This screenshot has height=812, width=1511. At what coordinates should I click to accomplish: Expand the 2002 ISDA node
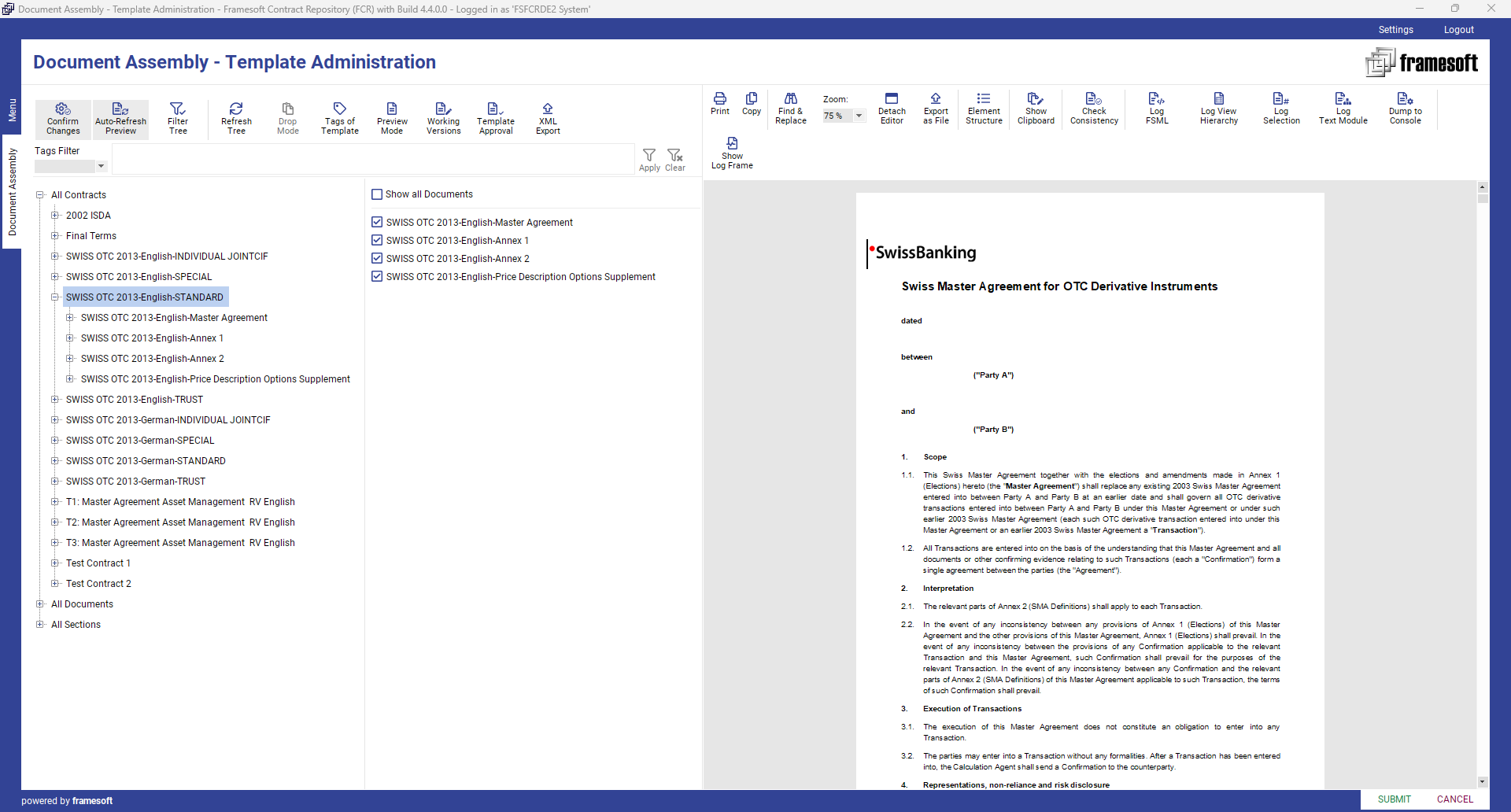point(55,216)
